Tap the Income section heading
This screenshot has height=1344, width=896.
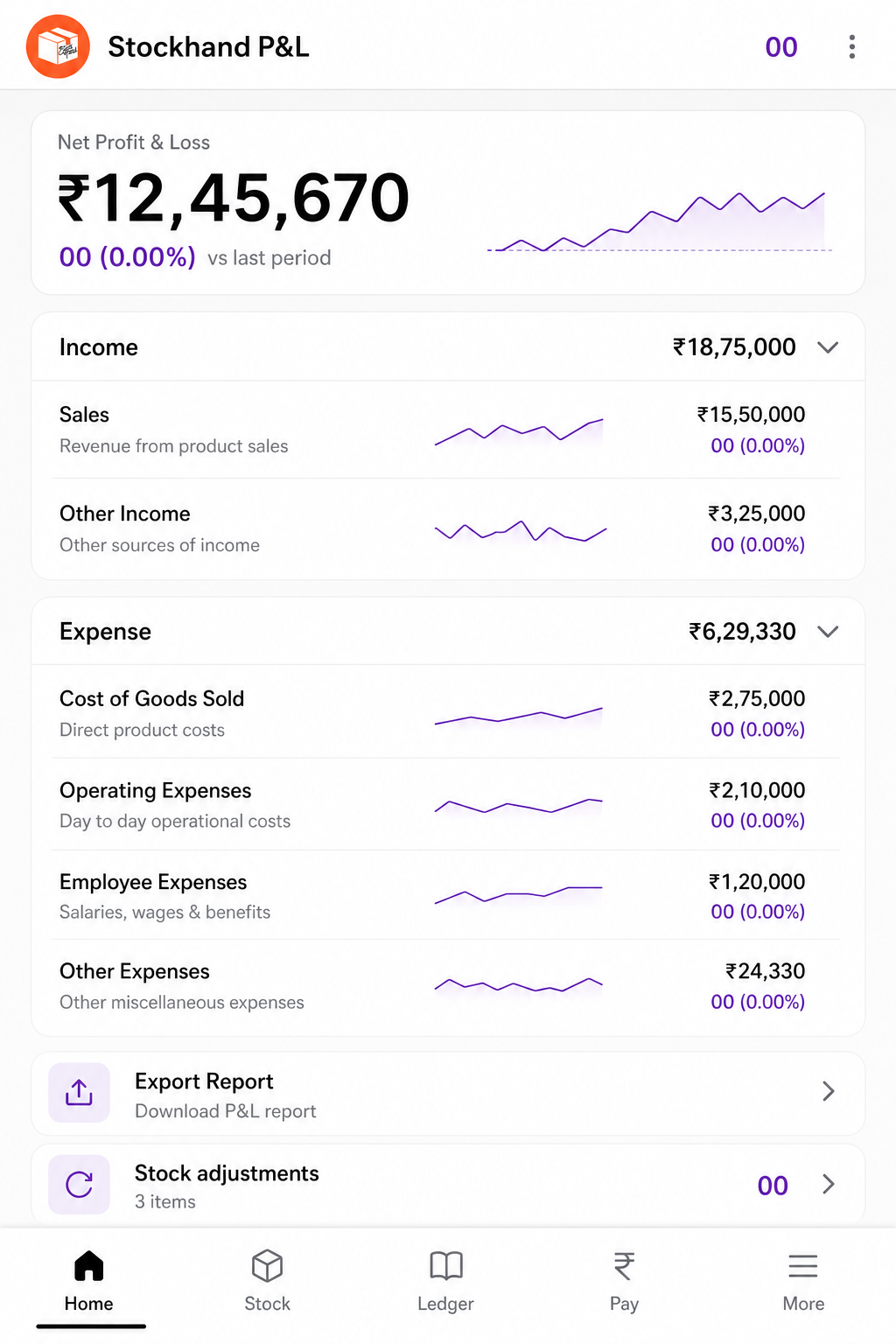[x=99, y=347]
